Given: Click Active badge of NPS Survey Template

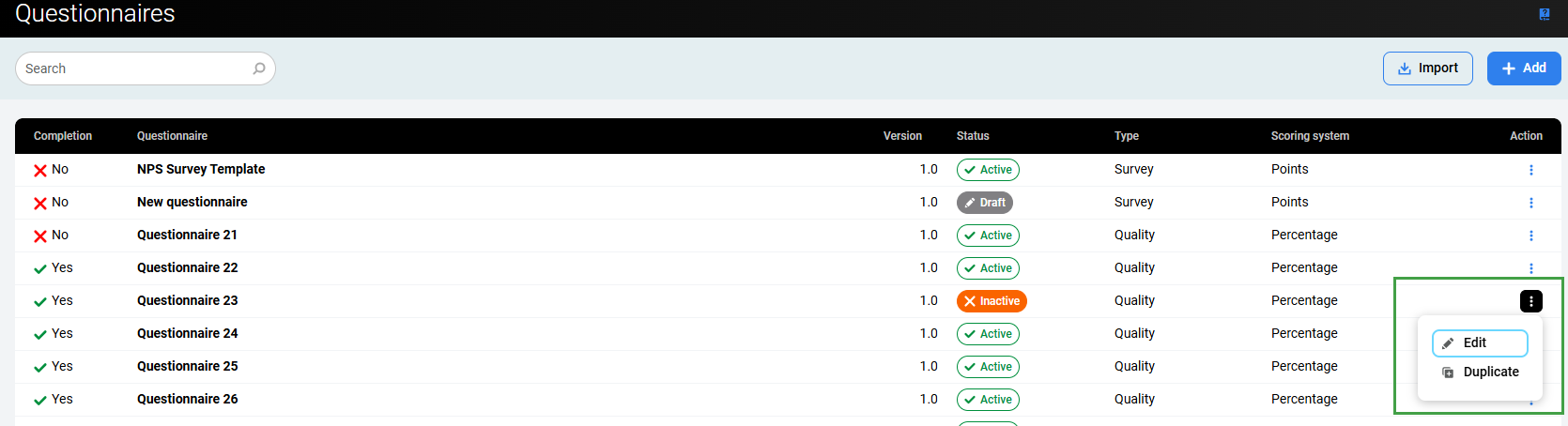Looking at the screenshot, I should click(988, 170).
